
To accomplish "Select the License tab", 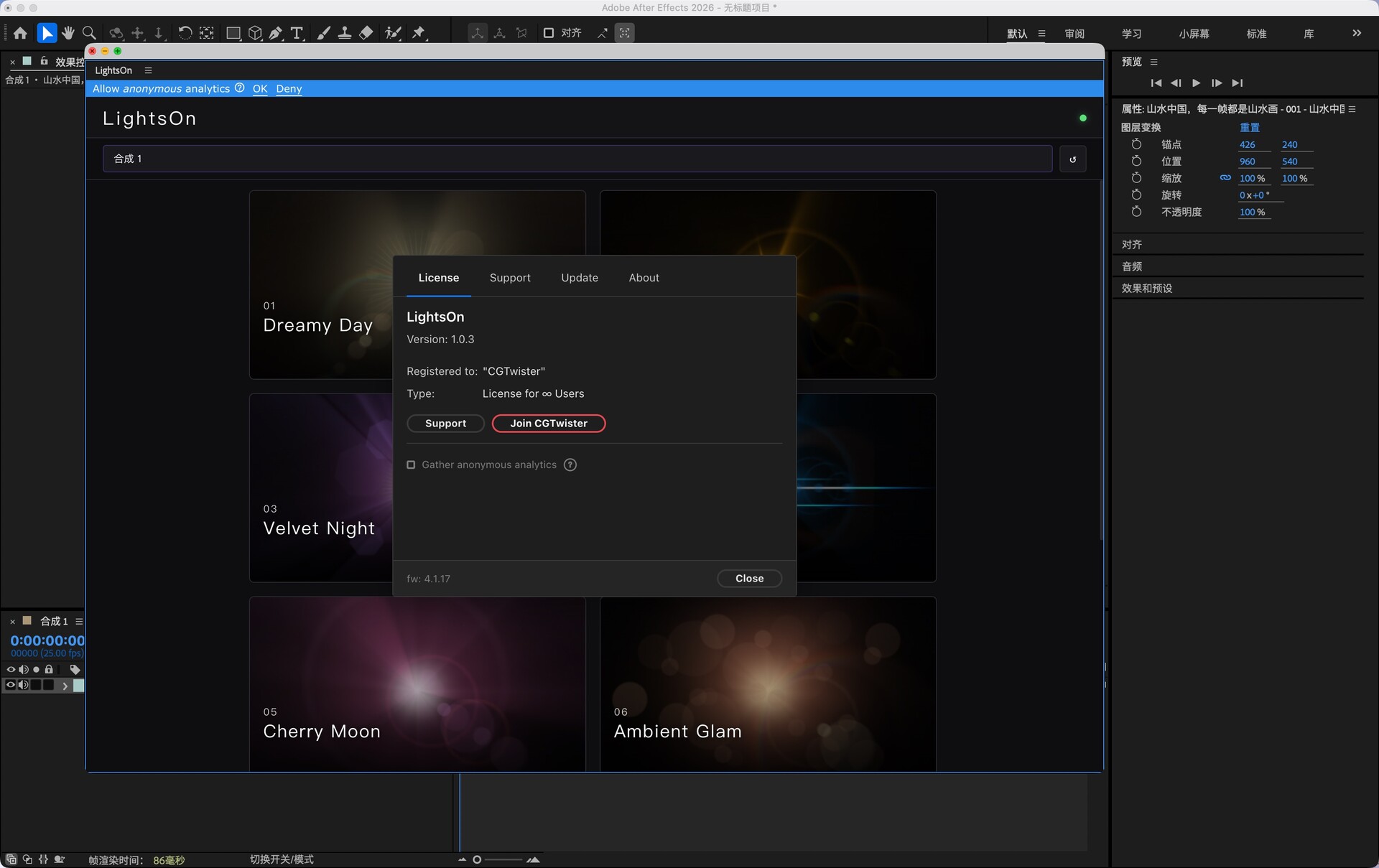I will 439,278.
